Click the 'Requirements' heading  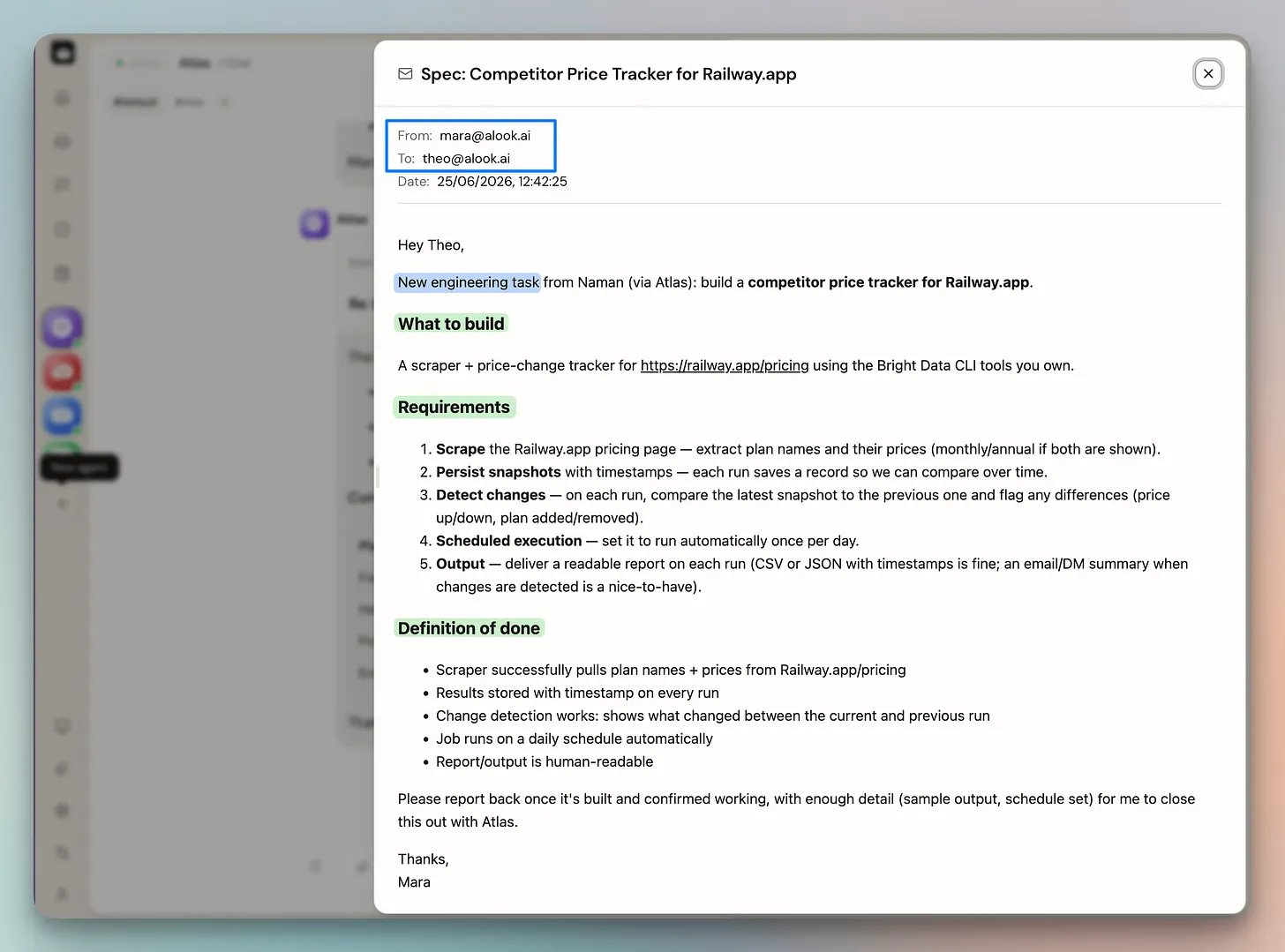point(454,407)
